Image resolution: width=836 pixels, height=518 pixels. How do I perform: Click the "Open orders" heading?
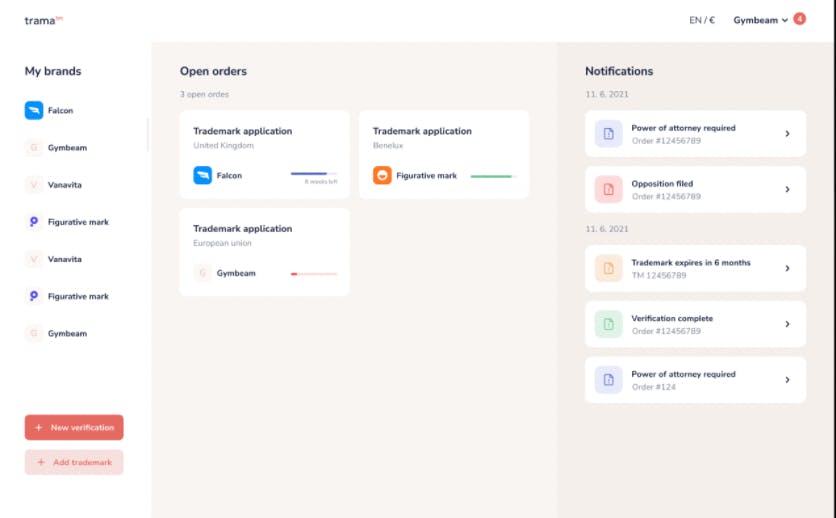coord(213,71)
